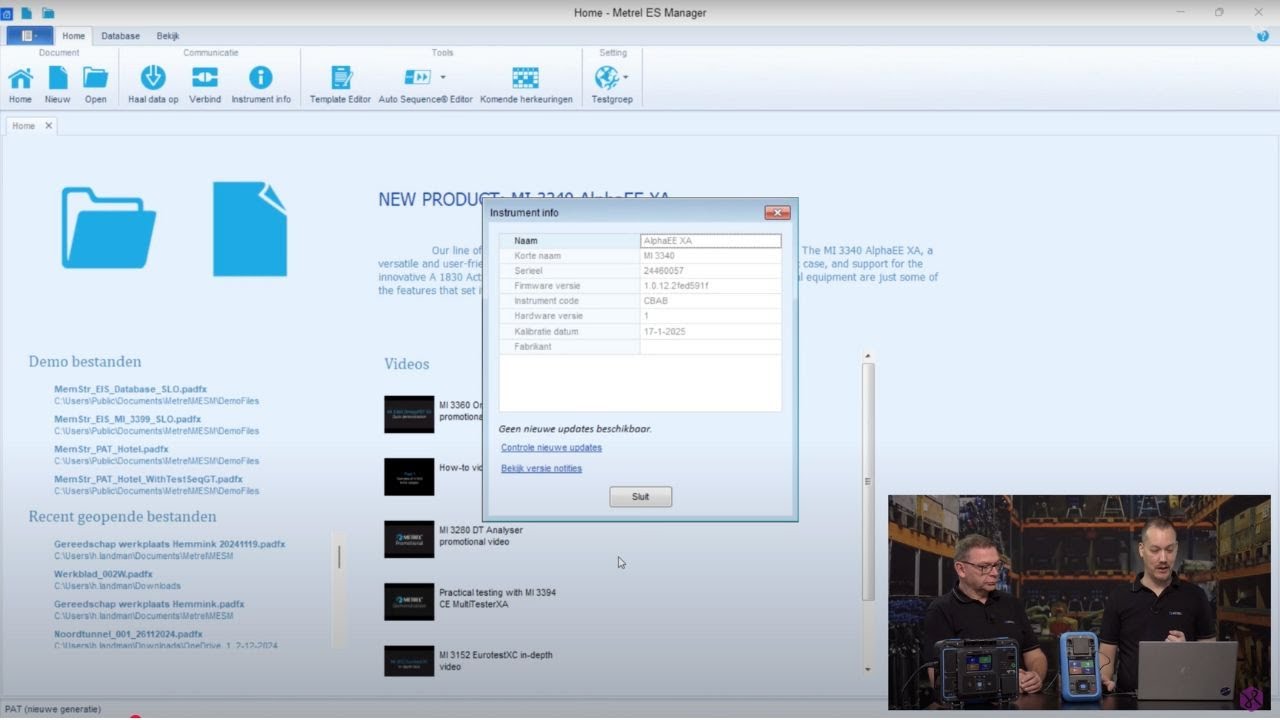Click the open folder icon in title bar
The image size is (1280, 720).
[x=48, y=13]
